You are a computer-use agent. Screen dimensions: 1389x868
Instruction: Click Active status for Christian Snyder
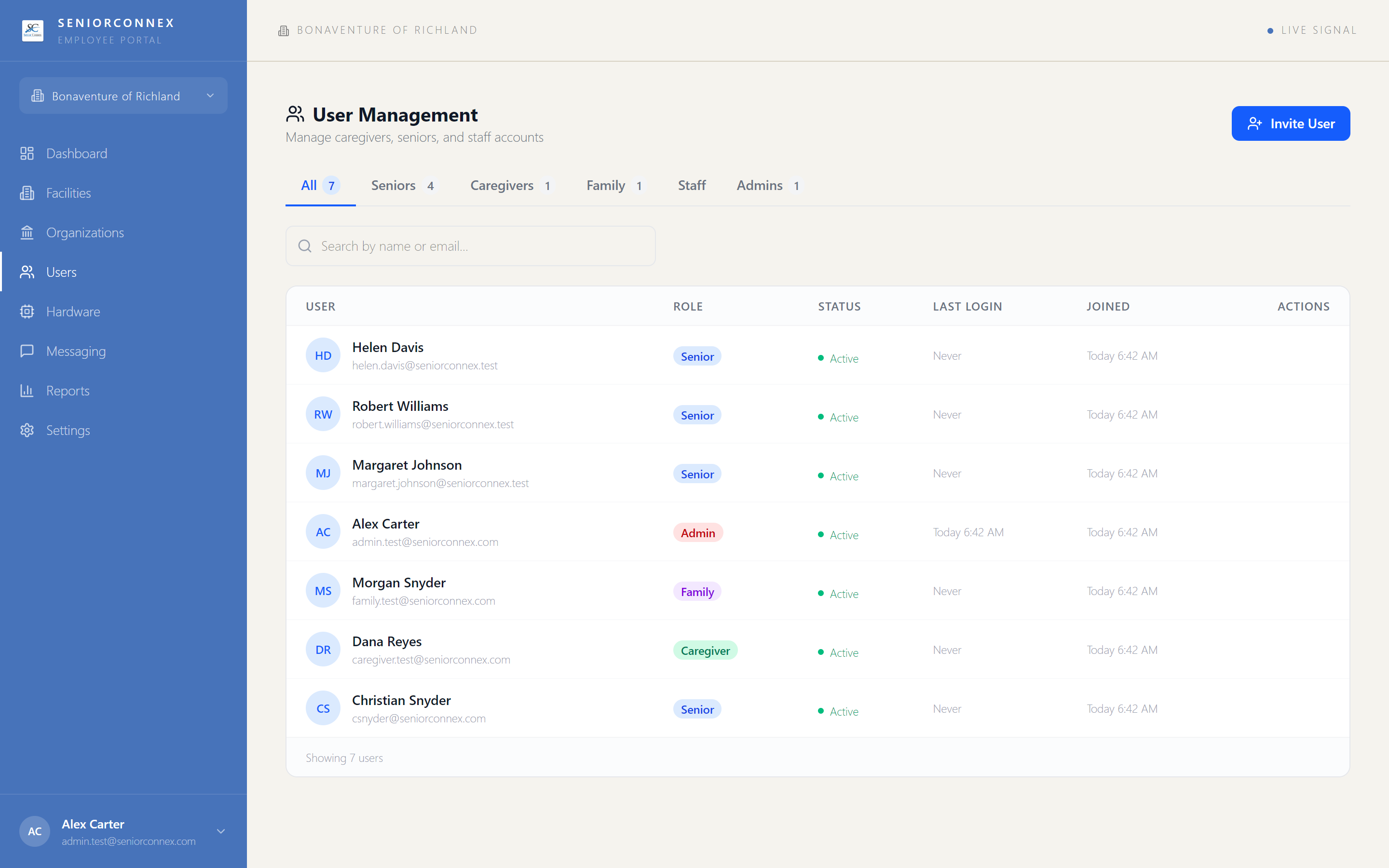pos(838,711)
